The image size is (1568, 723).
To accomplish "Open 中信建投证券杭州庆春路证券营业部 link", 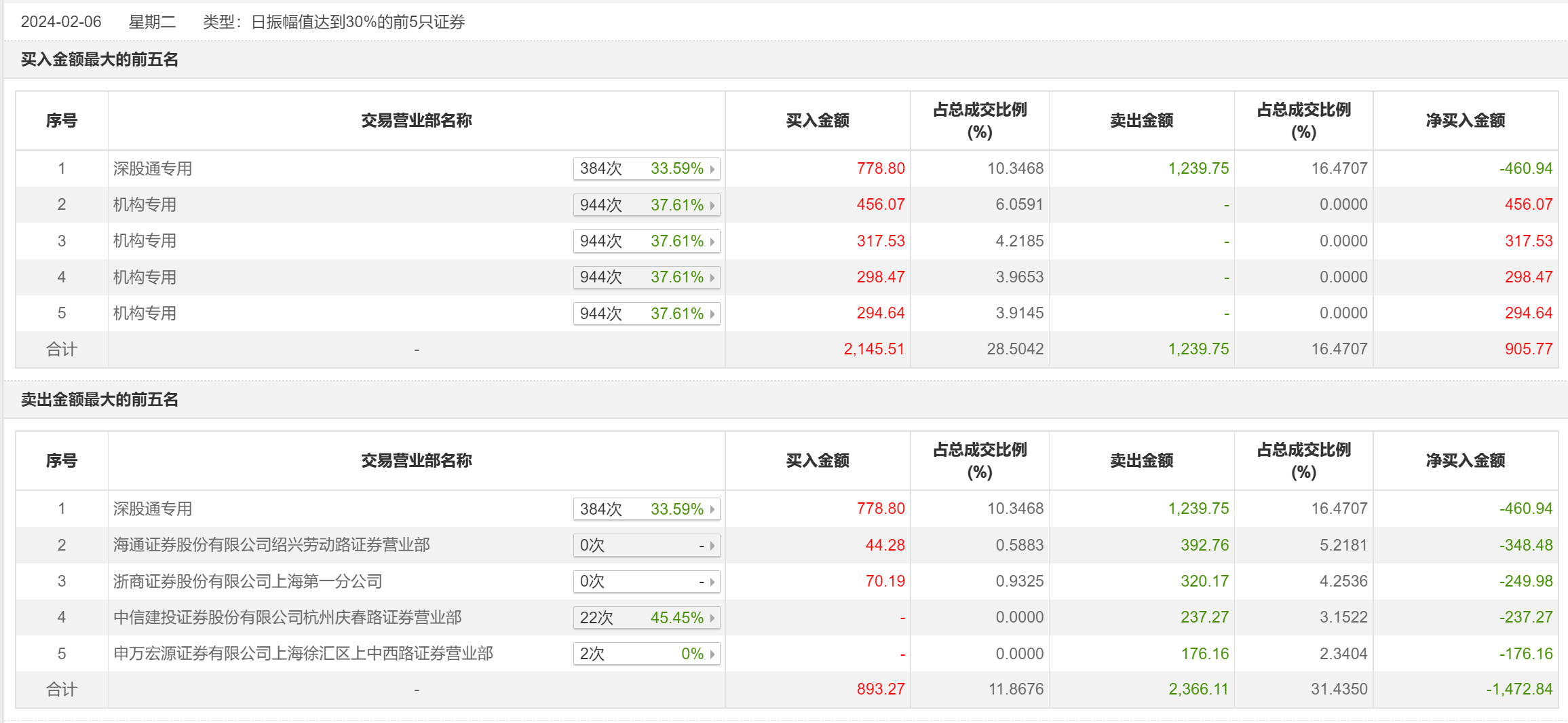I will tap(287, 618).
